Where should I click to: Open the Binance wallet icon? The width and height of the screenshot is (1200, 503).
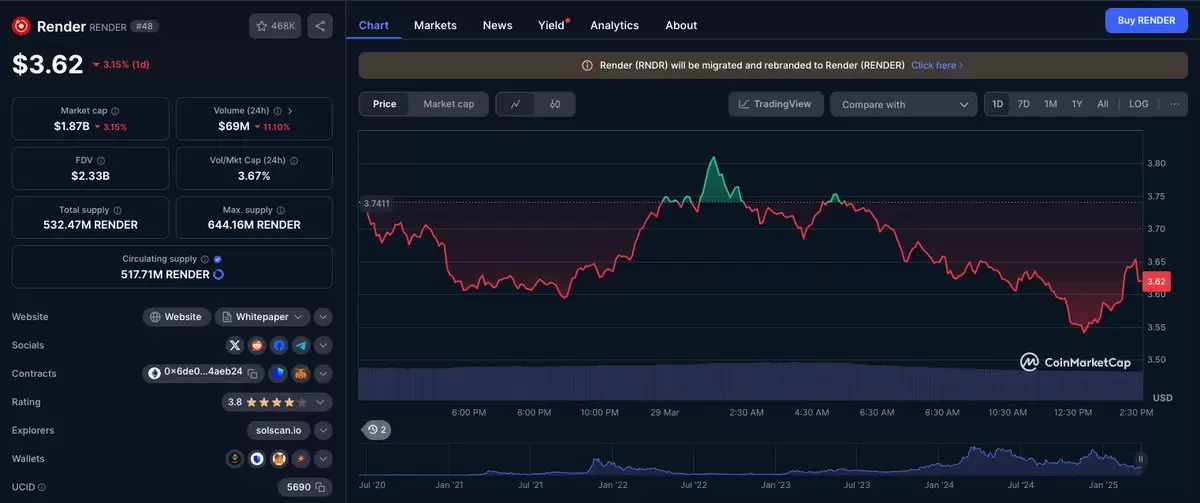click(235, 459)
